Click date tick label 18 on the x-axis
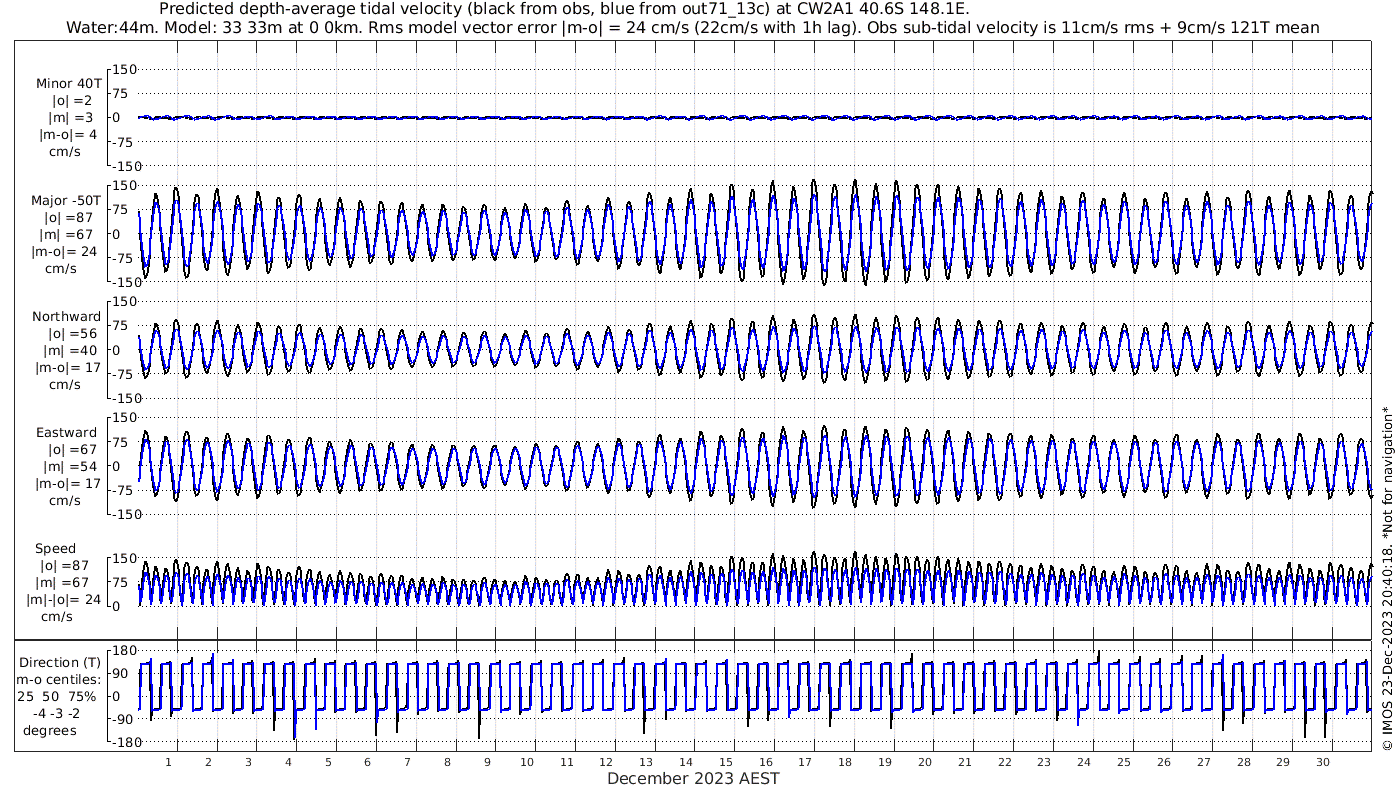Screen dimensions: 1400x800 tap(845, 762)
